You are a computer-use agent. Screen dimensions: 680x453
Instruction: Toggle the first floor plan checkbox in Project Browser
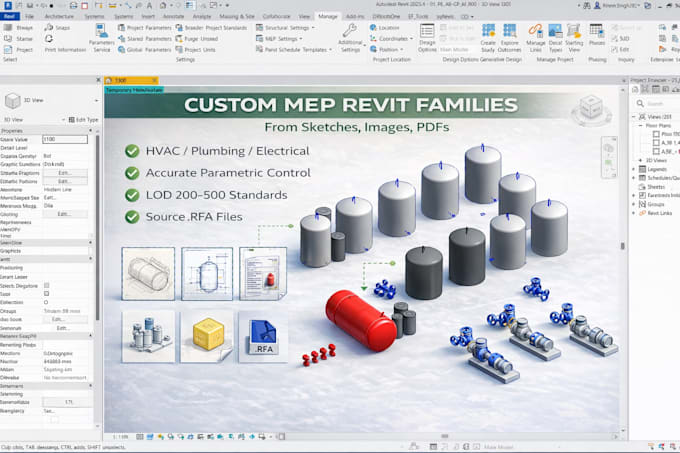pos(656,134)
